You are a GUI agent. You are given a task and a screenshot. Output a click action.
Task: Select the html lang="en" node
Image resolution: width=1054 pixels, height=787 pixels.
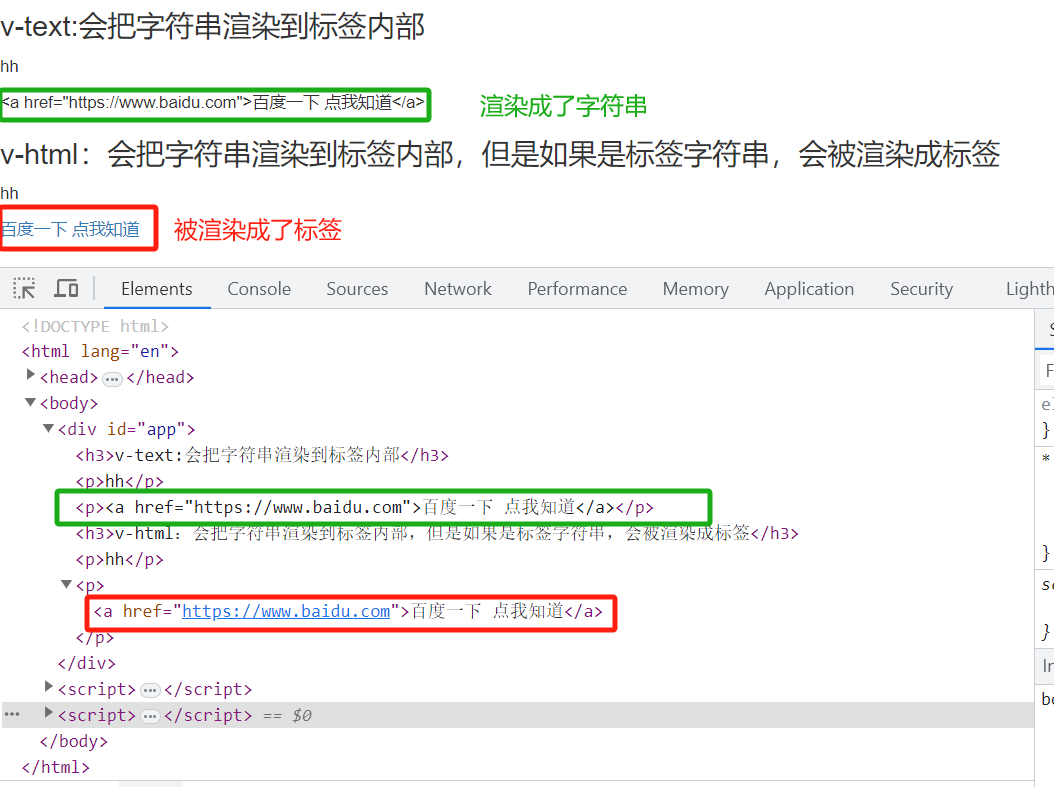(100, 351)
